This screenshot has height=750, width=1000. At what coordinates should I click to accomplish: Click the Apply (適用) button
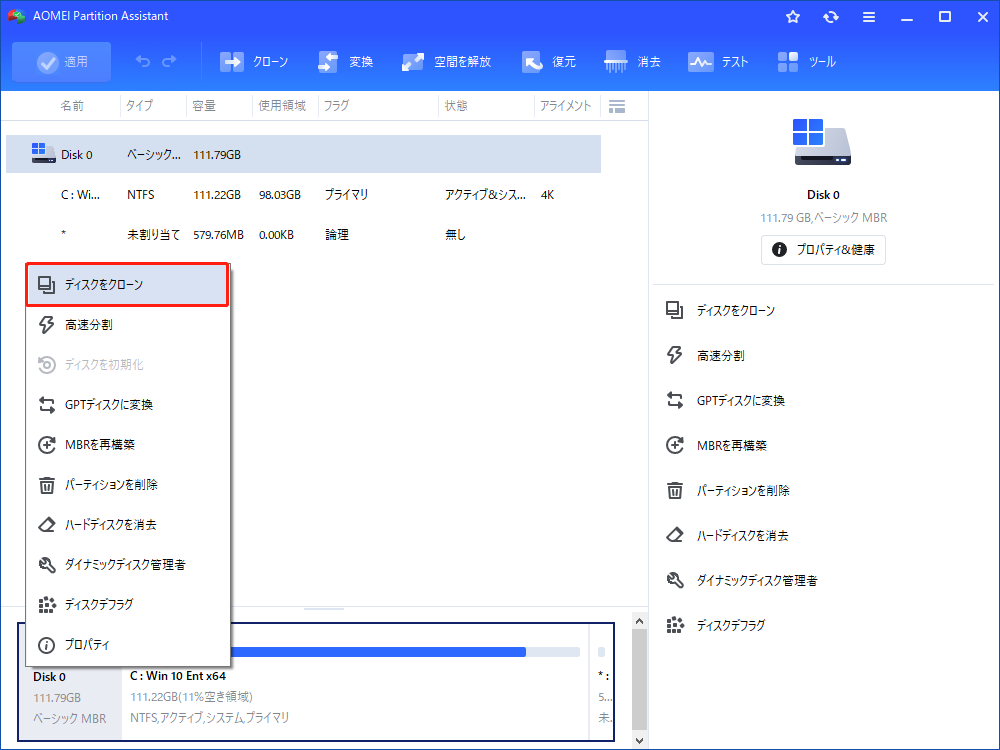pyautogui.click(x=61, y=62)
